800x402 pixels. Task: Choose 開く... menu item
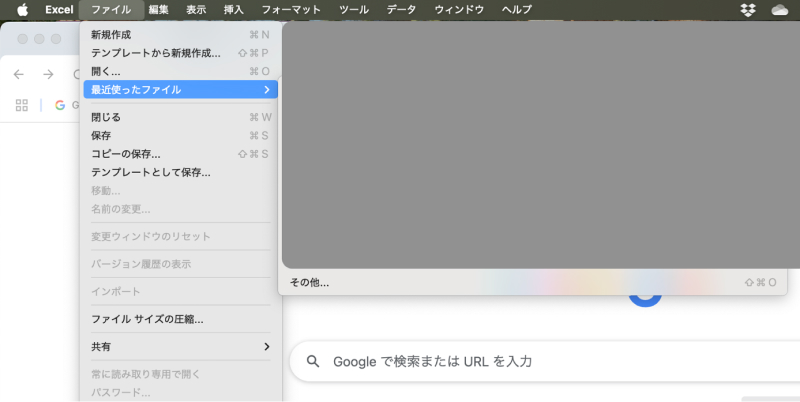[181, 71]
